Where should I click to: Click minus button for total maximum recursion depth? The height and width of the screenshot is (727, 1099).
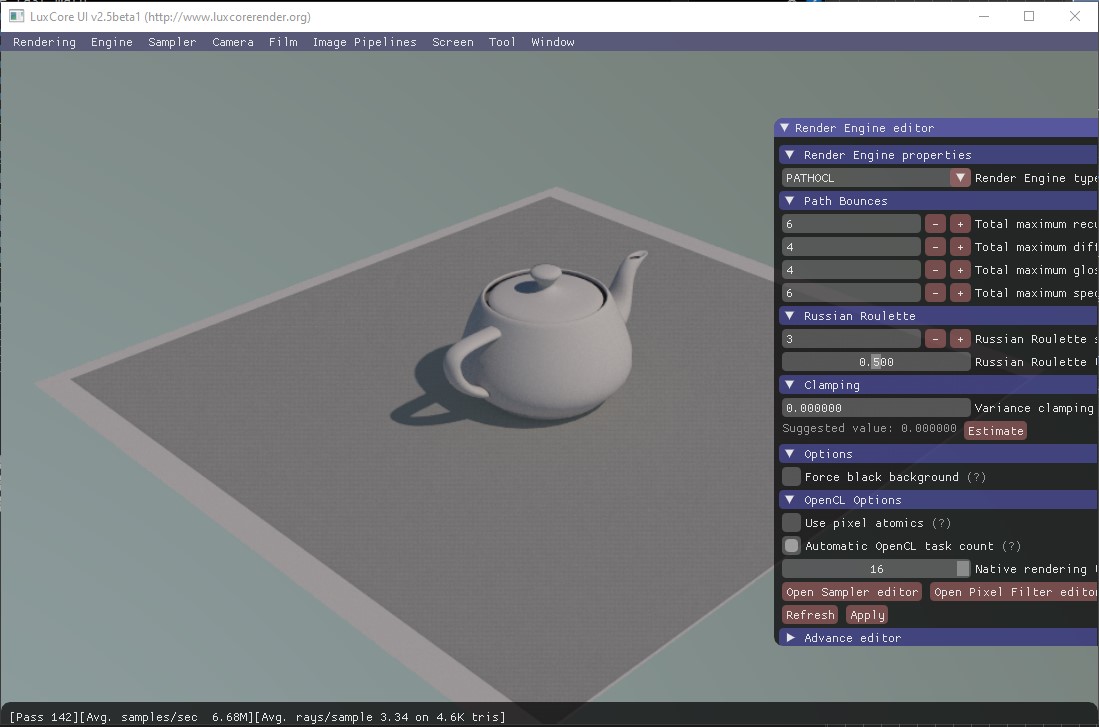[935, 224]
